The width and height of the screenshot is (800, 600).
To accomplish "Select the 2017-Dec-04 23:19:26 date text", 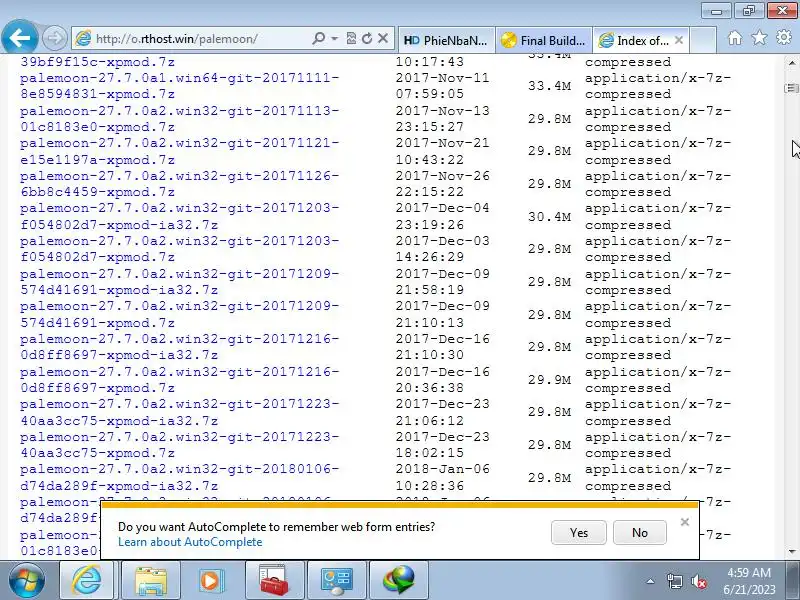I will point(442,217).
